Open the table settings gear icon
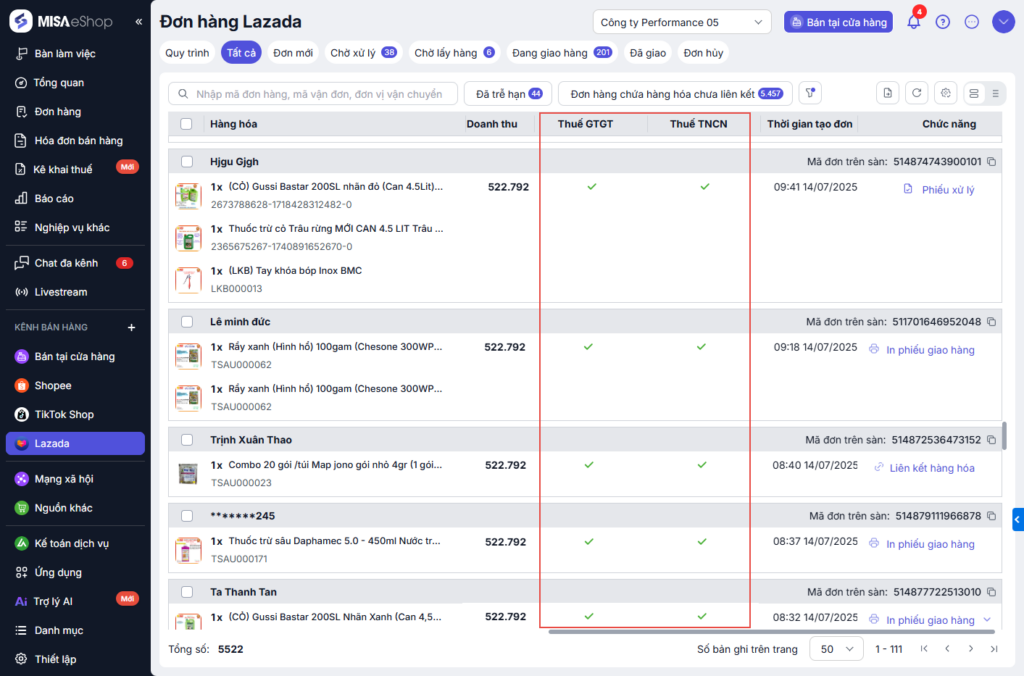Viewport: 1024px width, 676px height. (x=945, y=93)
